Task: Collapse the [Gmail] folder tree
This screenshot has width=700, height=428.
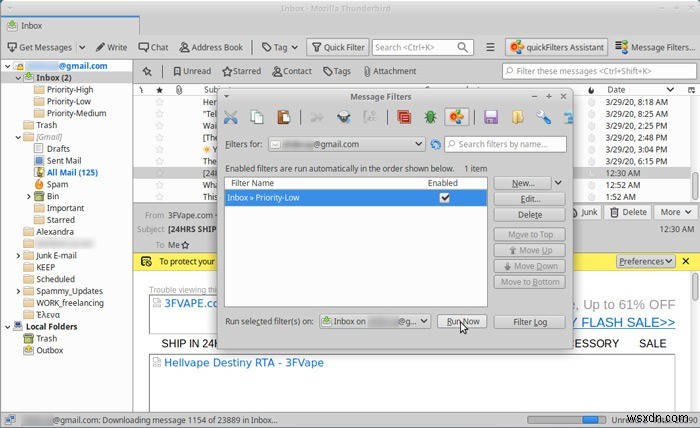Action: tap(18, 137)
